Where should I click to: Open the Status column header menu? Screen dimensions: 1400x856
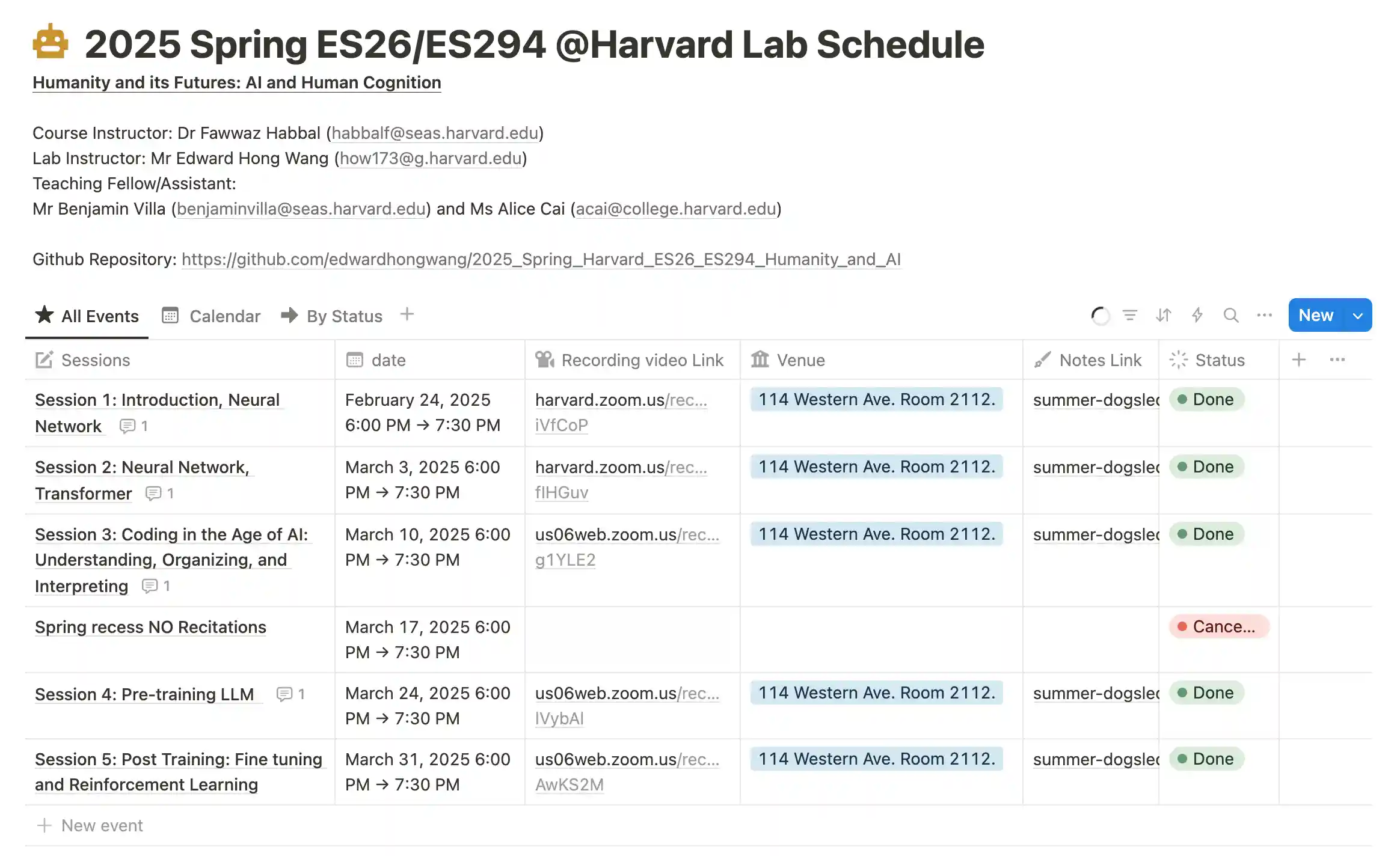click(1218, 360)
